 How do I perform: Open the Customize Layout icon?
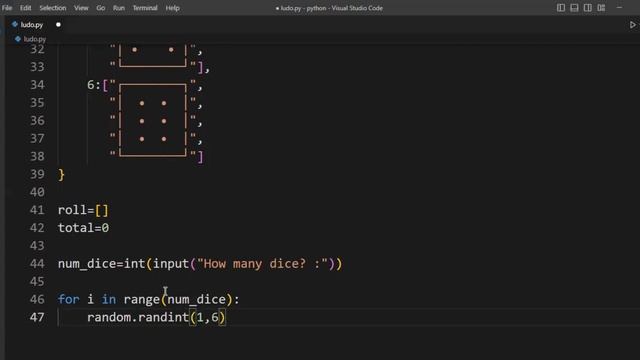coord(601,8)
